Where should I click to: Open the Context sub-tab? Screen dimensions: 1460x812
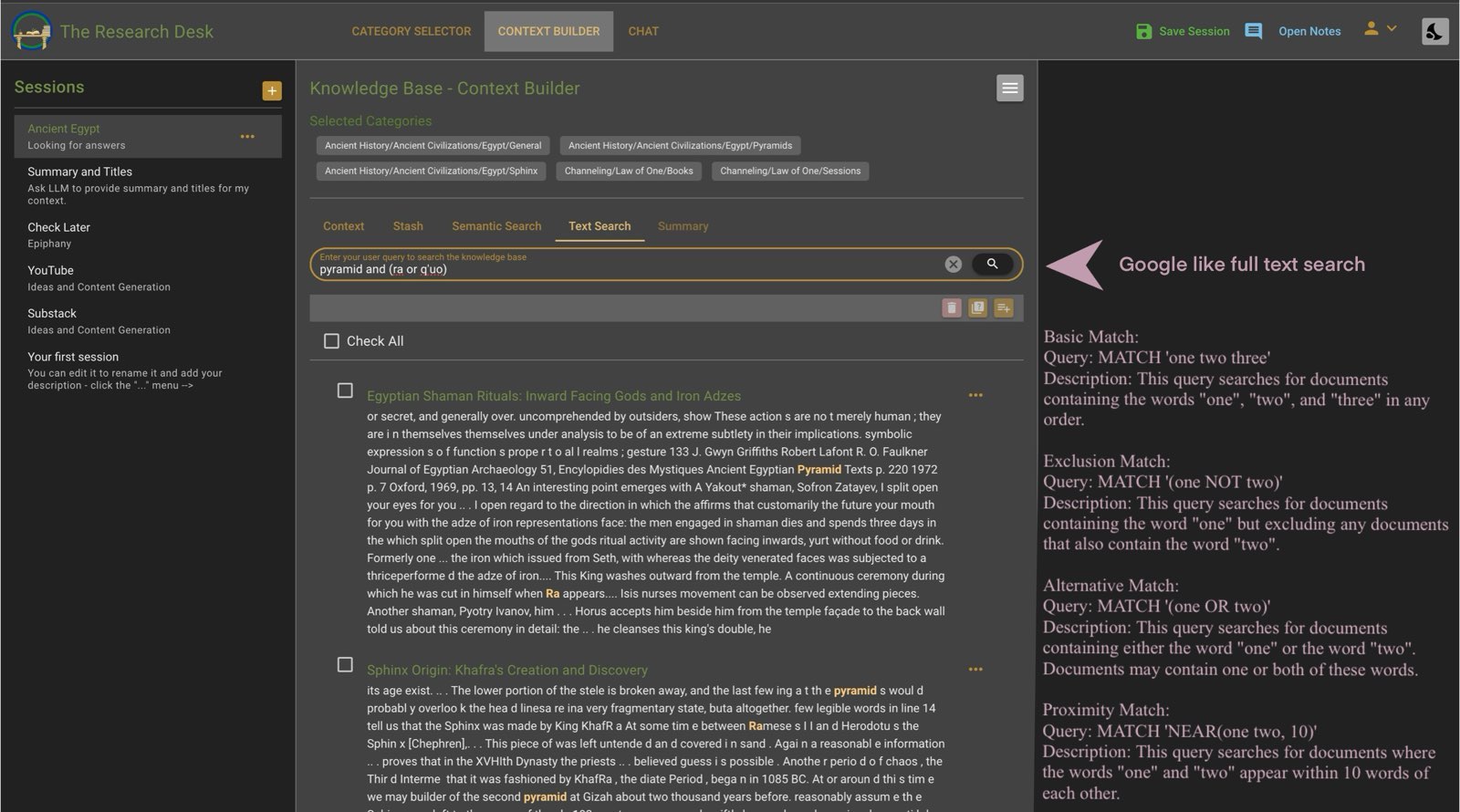(343, 225)
